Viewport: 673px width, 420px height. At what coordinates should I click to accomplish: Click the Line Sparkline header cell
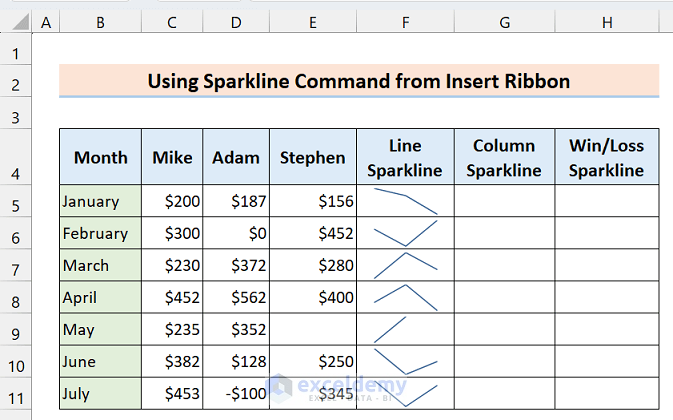405,157
